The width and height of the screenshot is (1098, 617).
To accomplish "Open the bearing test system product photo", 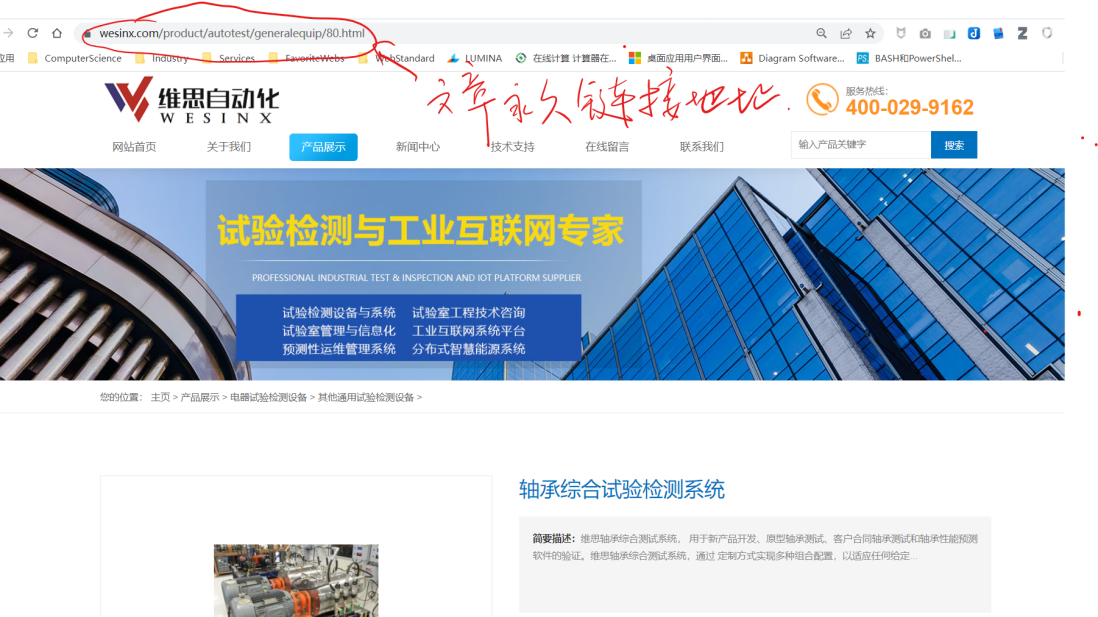I will point(296,581).
